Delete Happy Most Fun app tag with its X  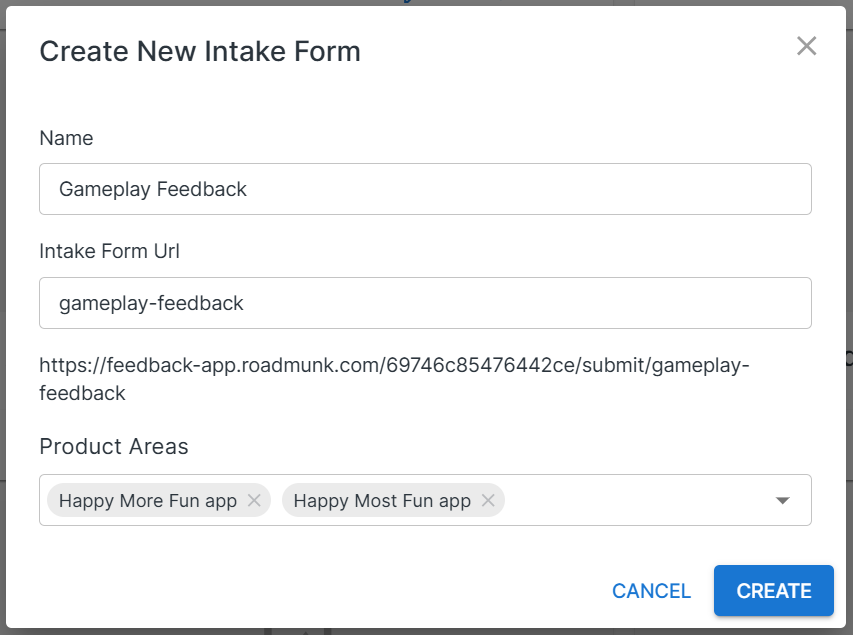pos(487,500)
